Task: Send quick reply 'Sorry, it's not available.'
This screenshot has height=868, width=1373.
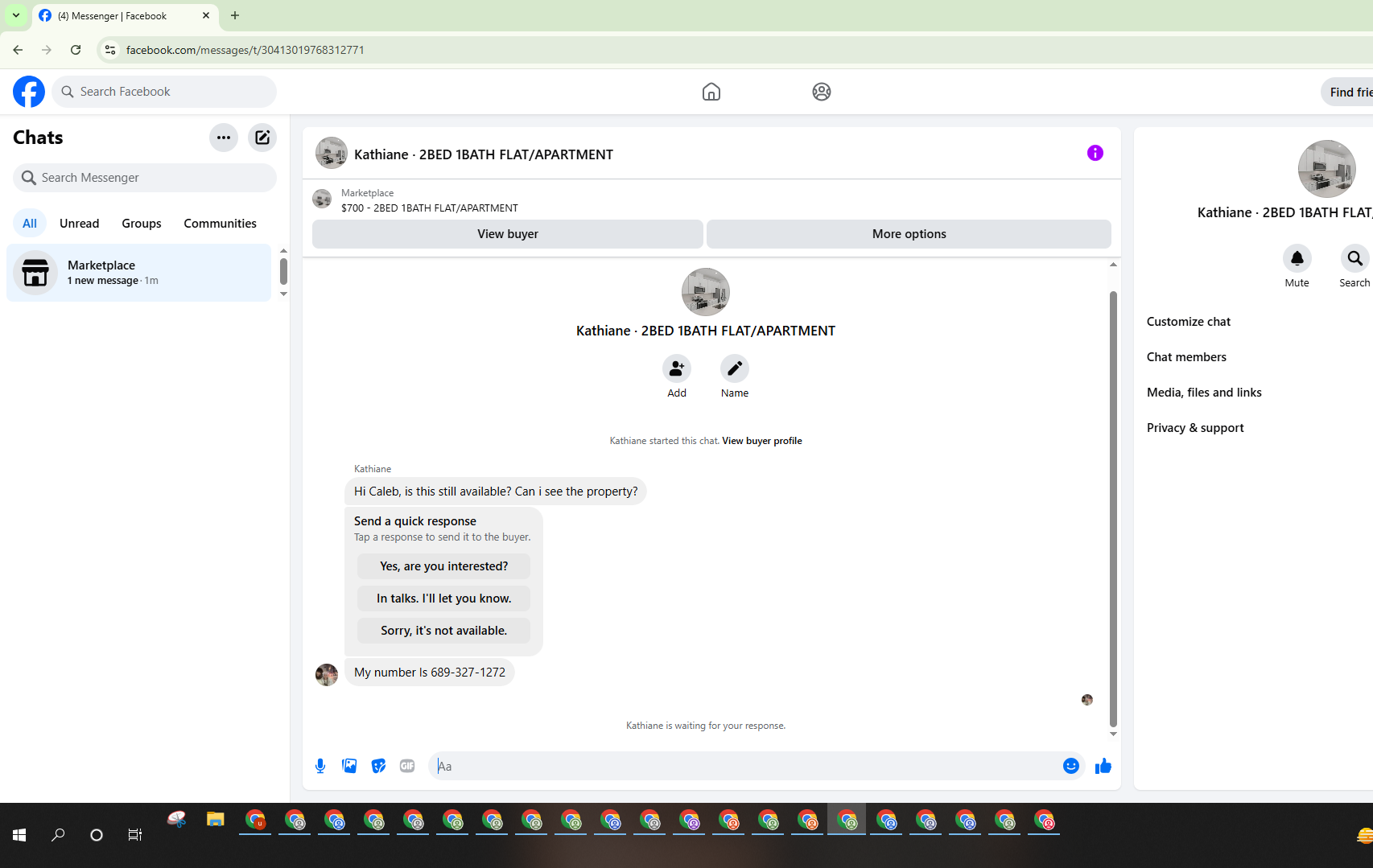Action: point(444,631)
